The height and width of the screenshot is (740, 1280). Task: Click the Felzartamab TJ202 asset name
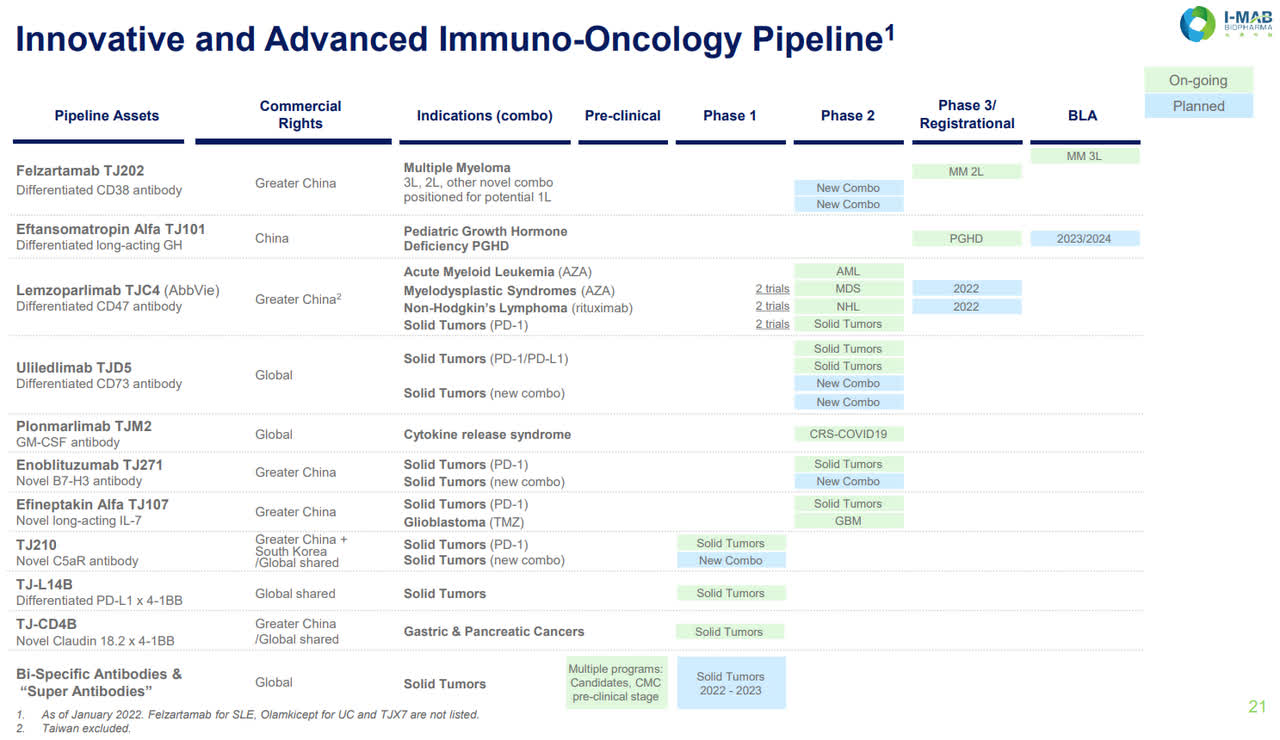80,171
